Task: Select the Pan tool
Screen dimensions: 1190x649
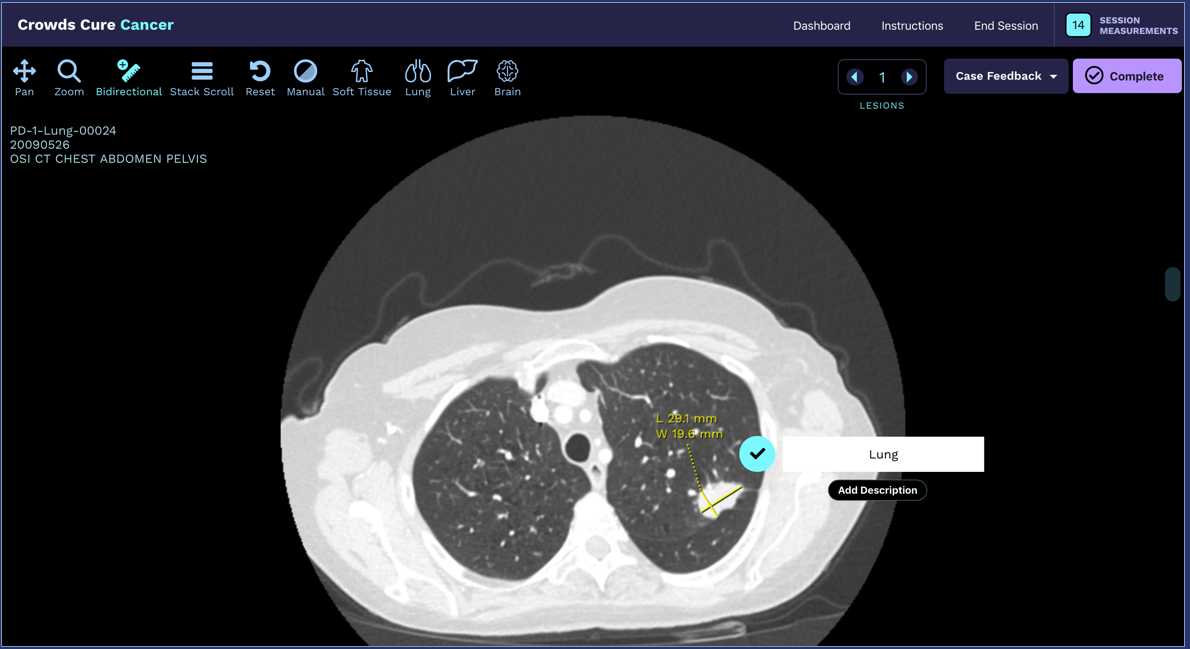Action: tap(24, 78)
